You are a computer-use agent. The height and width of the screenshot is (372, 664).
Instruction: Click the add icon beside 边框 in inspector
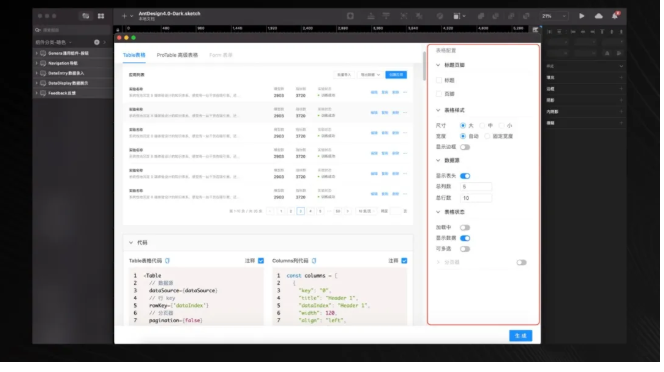[621, 89]
